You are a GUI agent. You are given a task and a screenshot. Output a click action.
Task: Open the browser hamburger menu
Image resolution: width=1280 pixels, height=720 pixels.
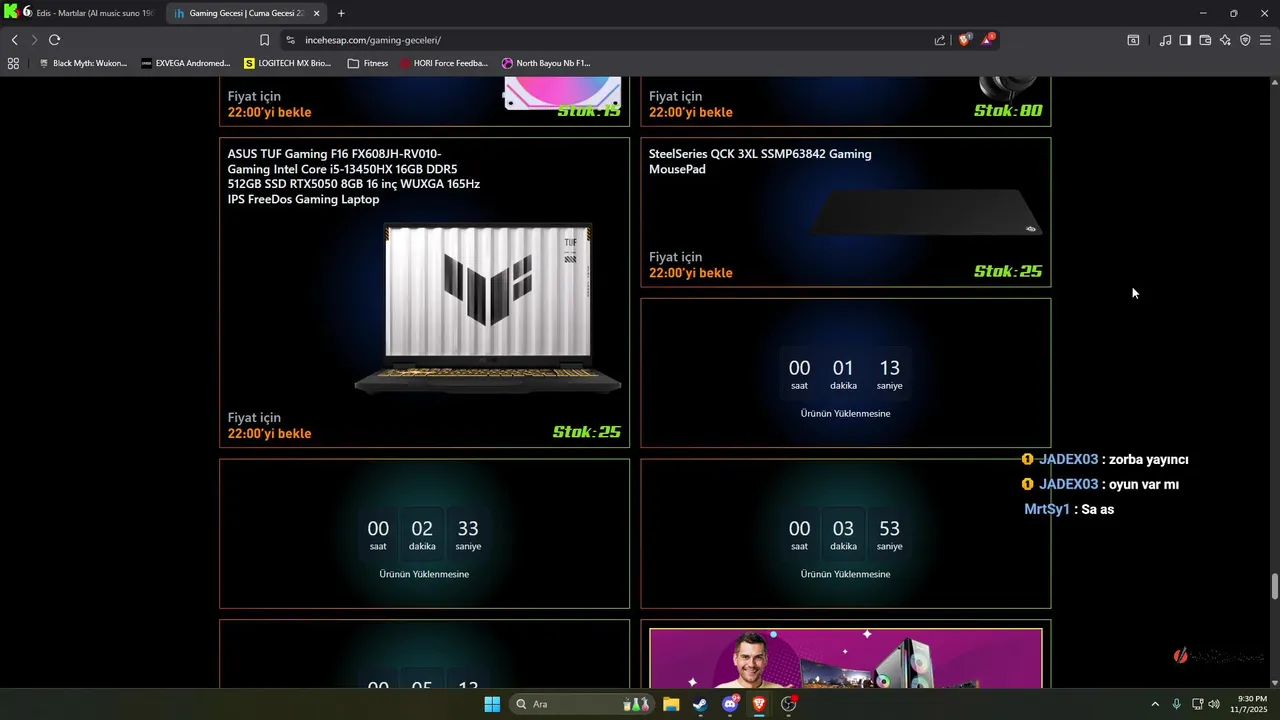tap(1265, 40)
